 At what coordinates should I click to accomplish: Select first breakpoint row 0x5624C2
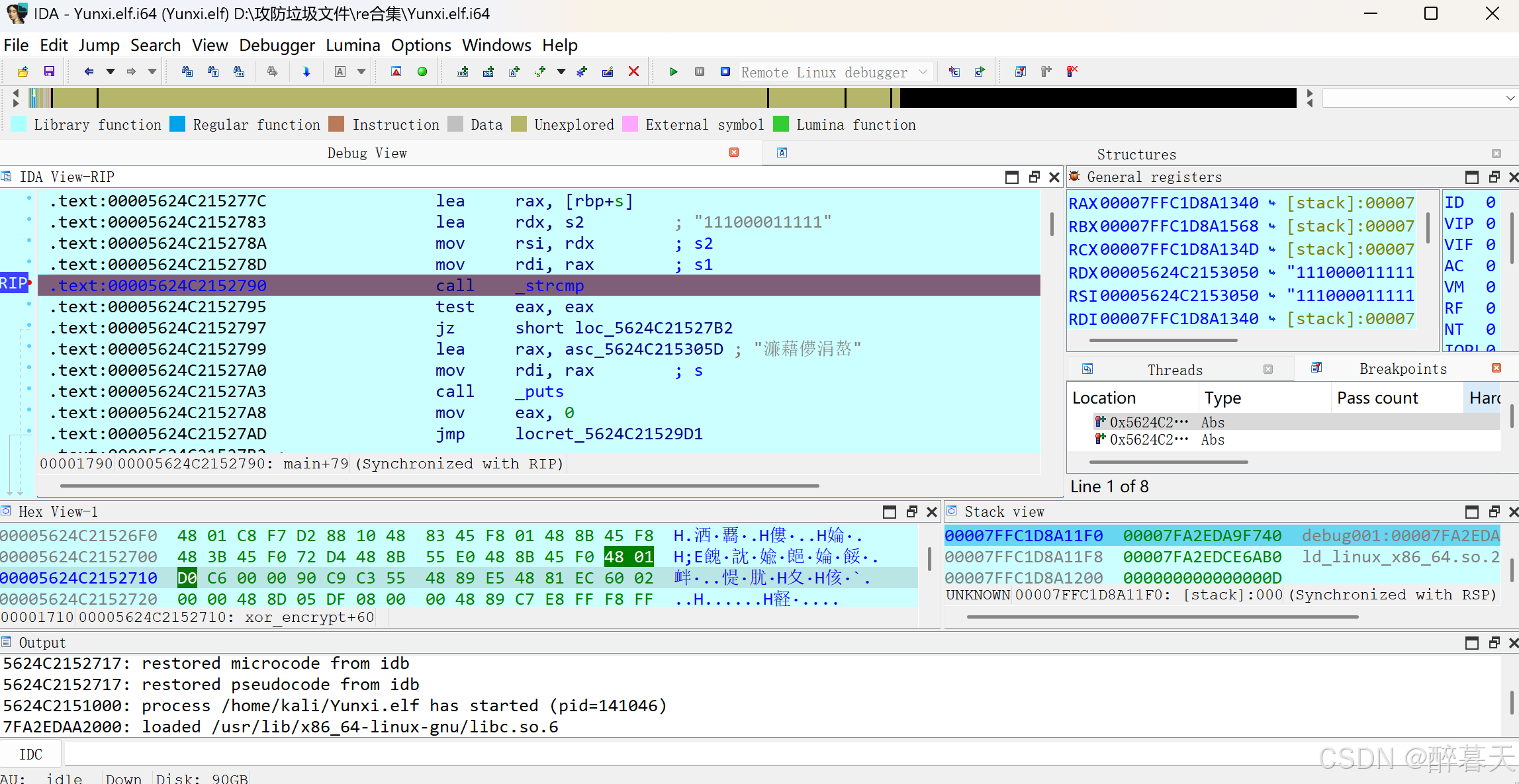tap(1148, 422)
